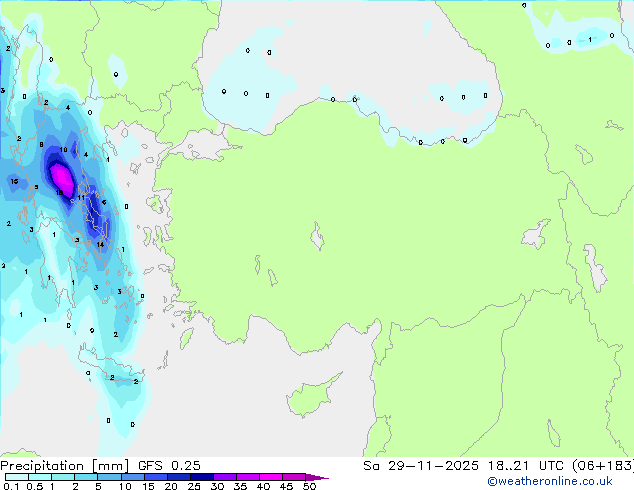Click the '18..21 UTC' time range

coord(525,466)
